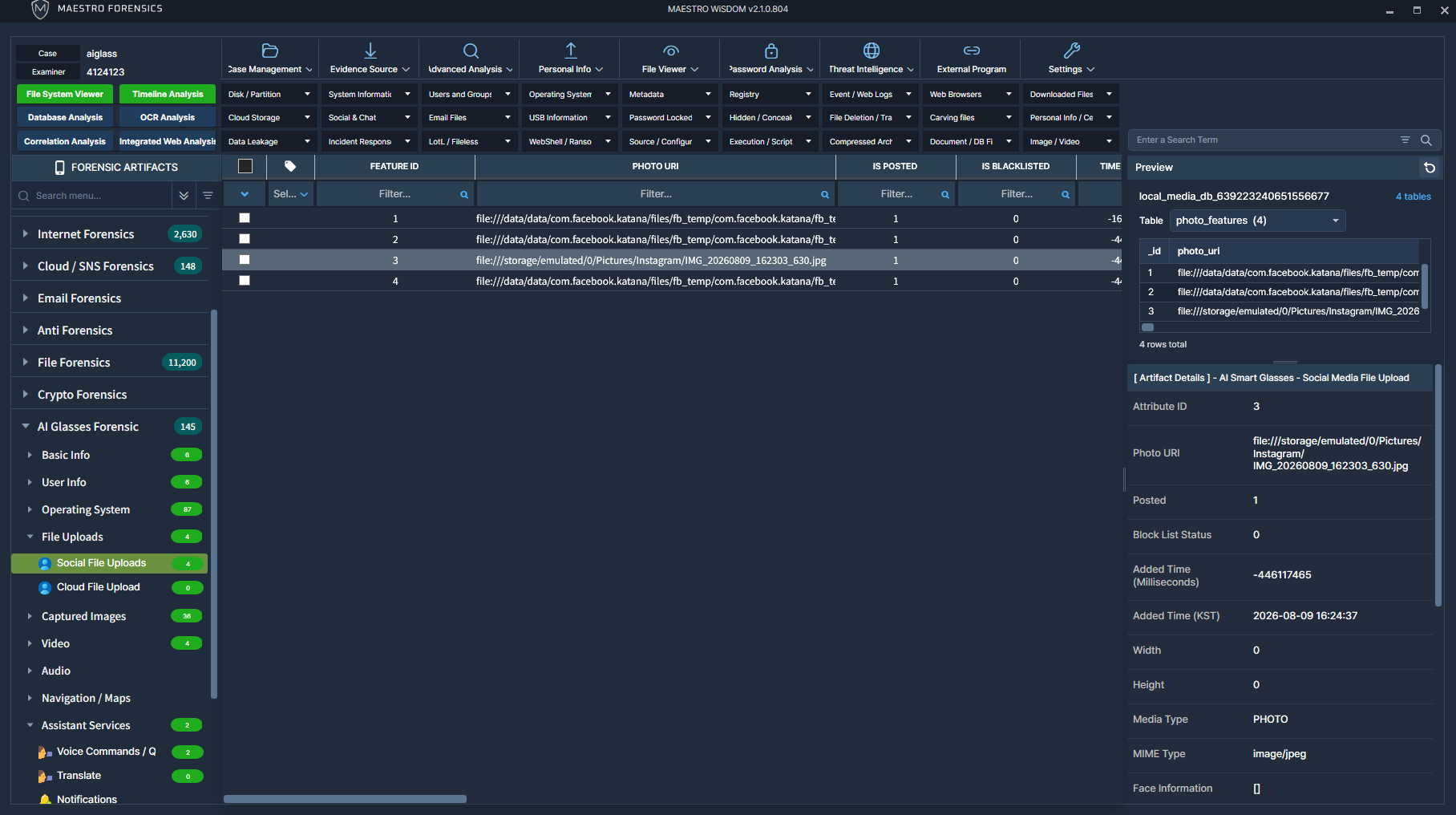The width and height of the screenshot is (1456, 815).
Task: Click the Personal Info upload icon
Action: 571,51
